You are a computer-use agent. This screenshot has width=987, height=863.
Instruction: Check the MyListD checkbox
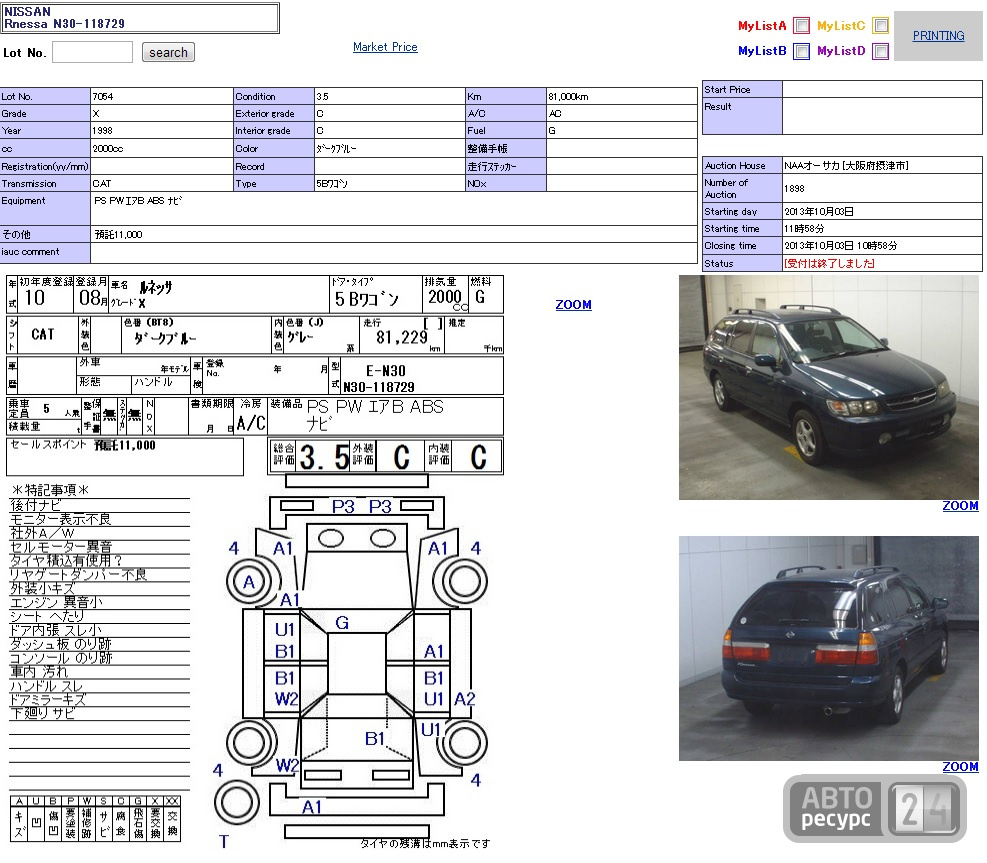pyautogui.click(x=881, y=51)
